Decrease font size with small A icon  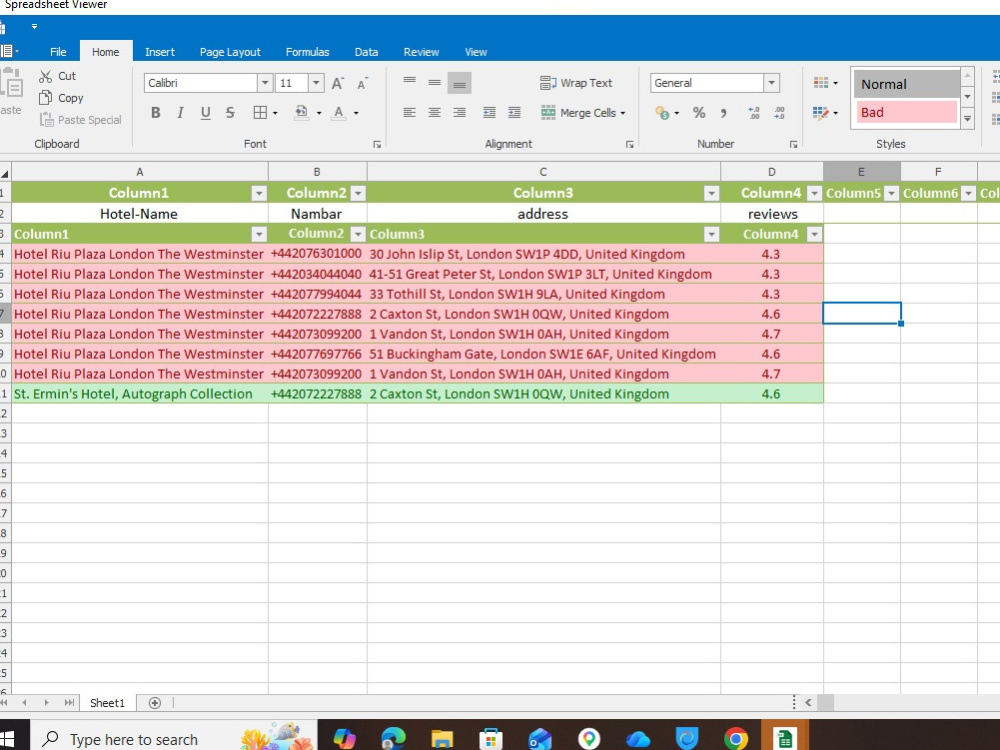(x=362, y=84)
